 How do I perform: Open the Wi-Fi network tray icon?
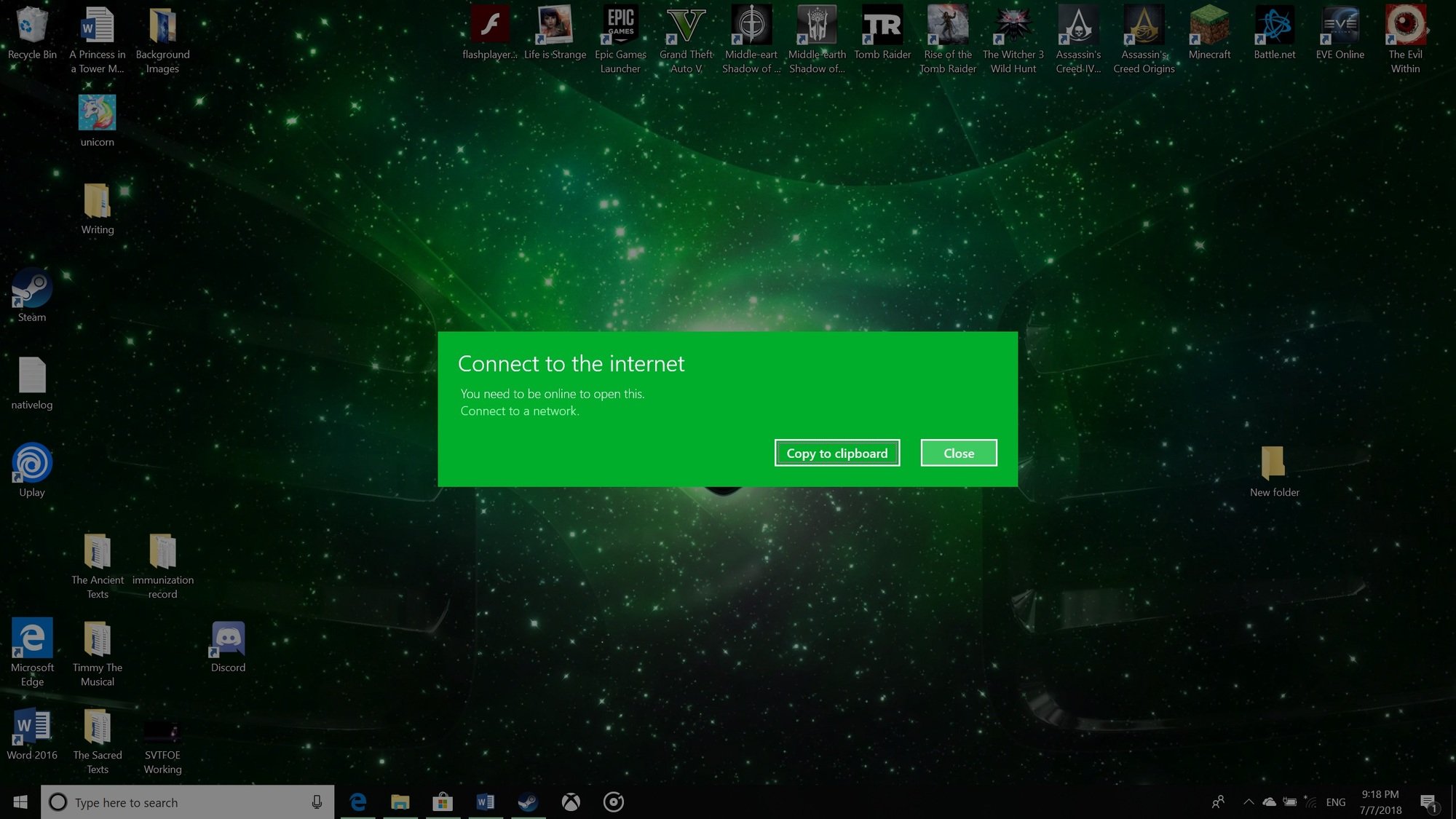[x=1310, y=802]
